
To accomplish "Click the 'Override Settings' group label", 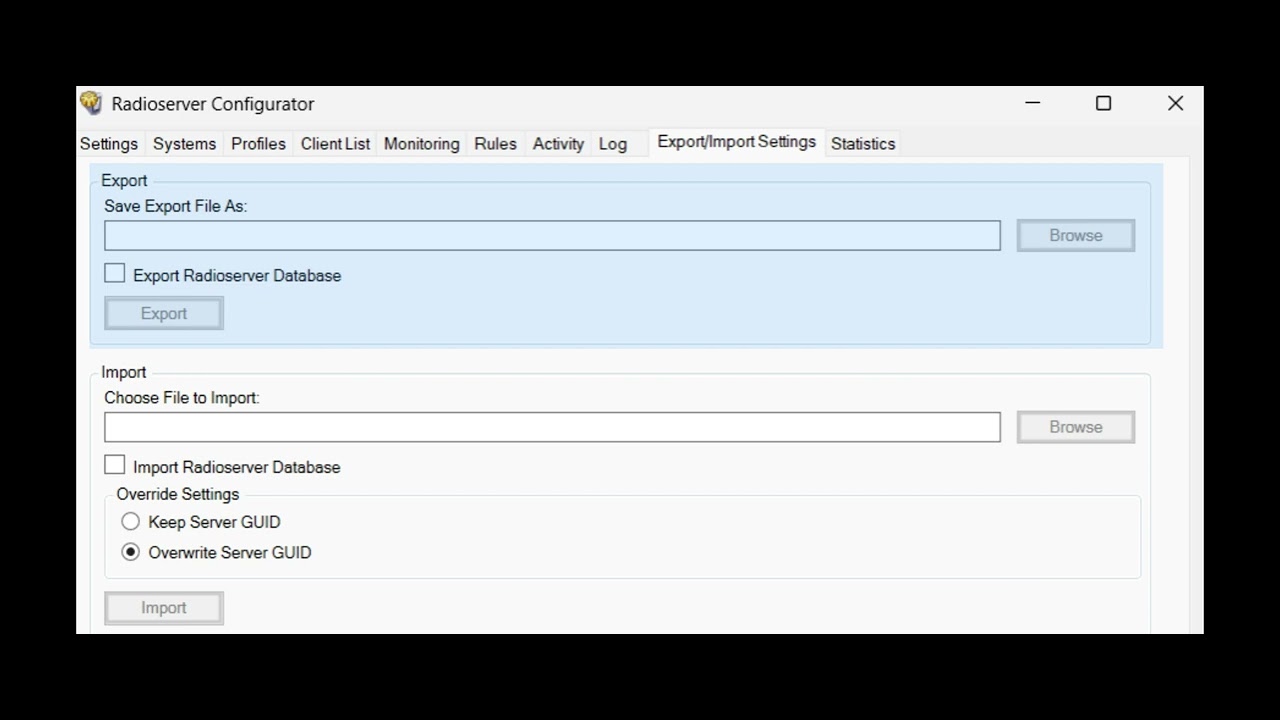I will pos(178,494).
